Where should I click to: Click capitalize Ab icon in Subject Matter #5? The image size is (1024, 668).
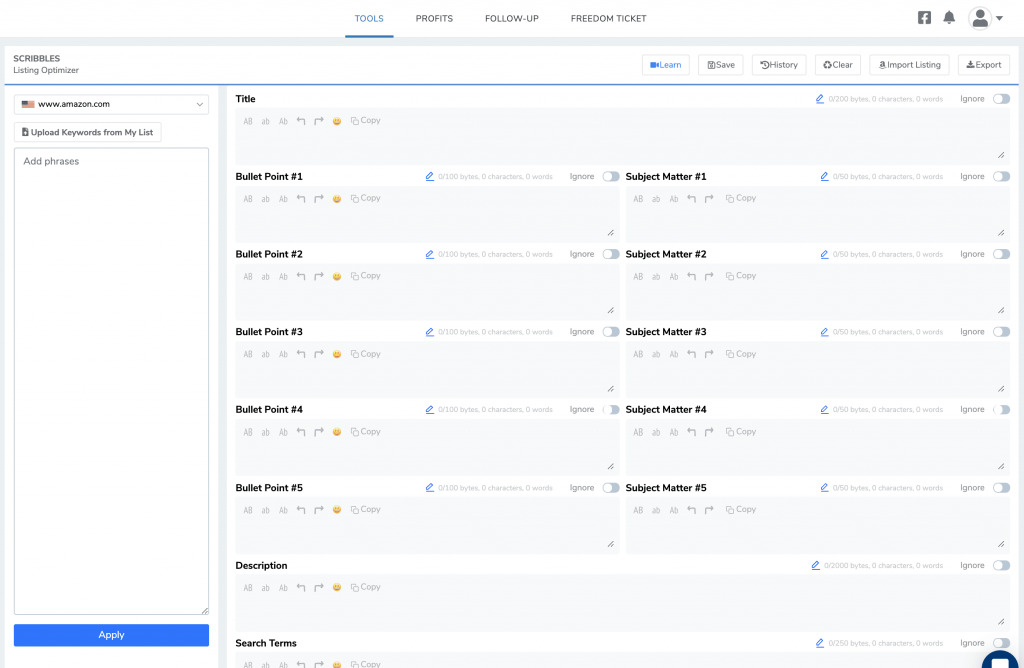pos(674,510)
